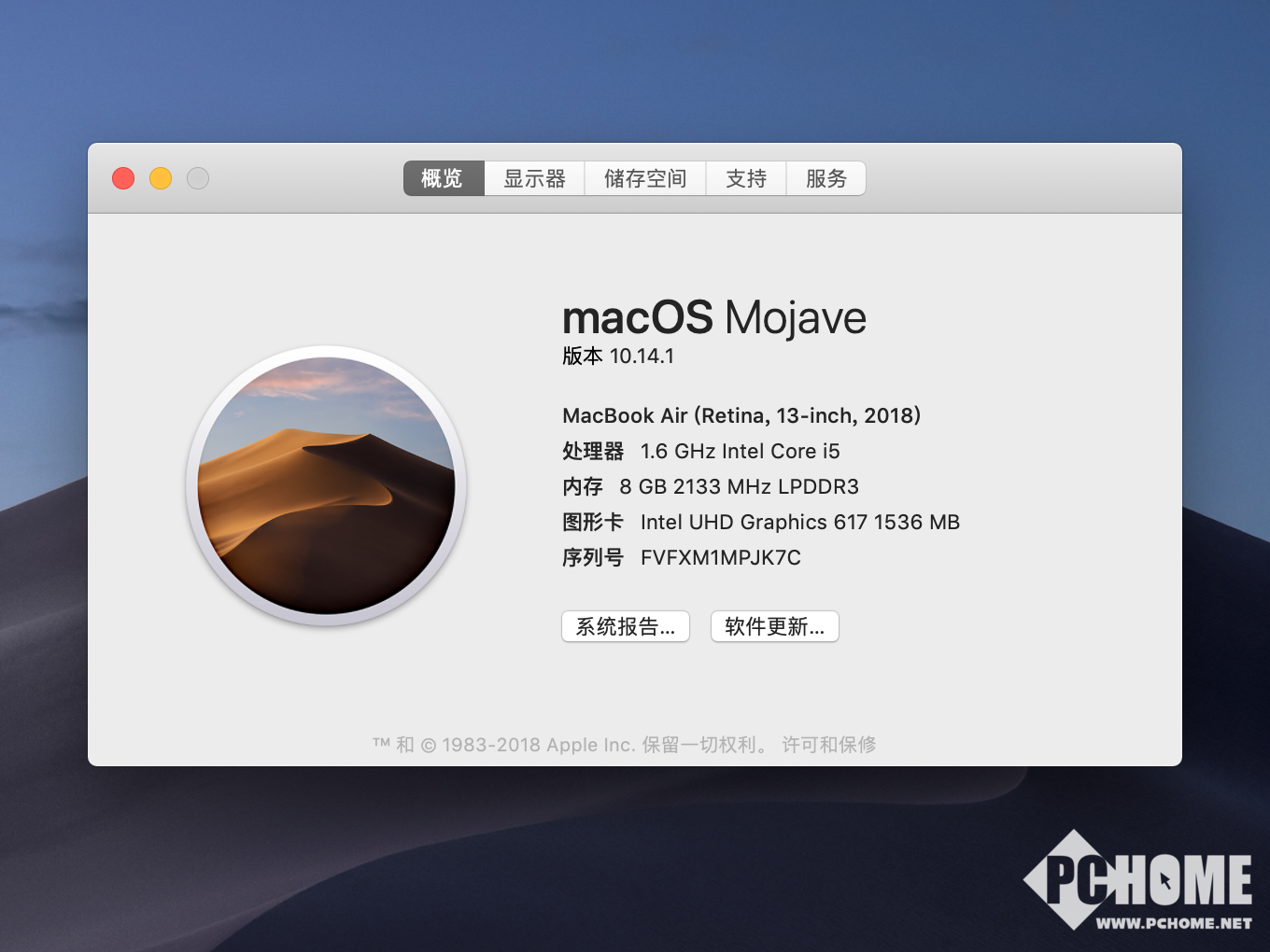Select the 储存空间 tab

click(x=645, y=178)
